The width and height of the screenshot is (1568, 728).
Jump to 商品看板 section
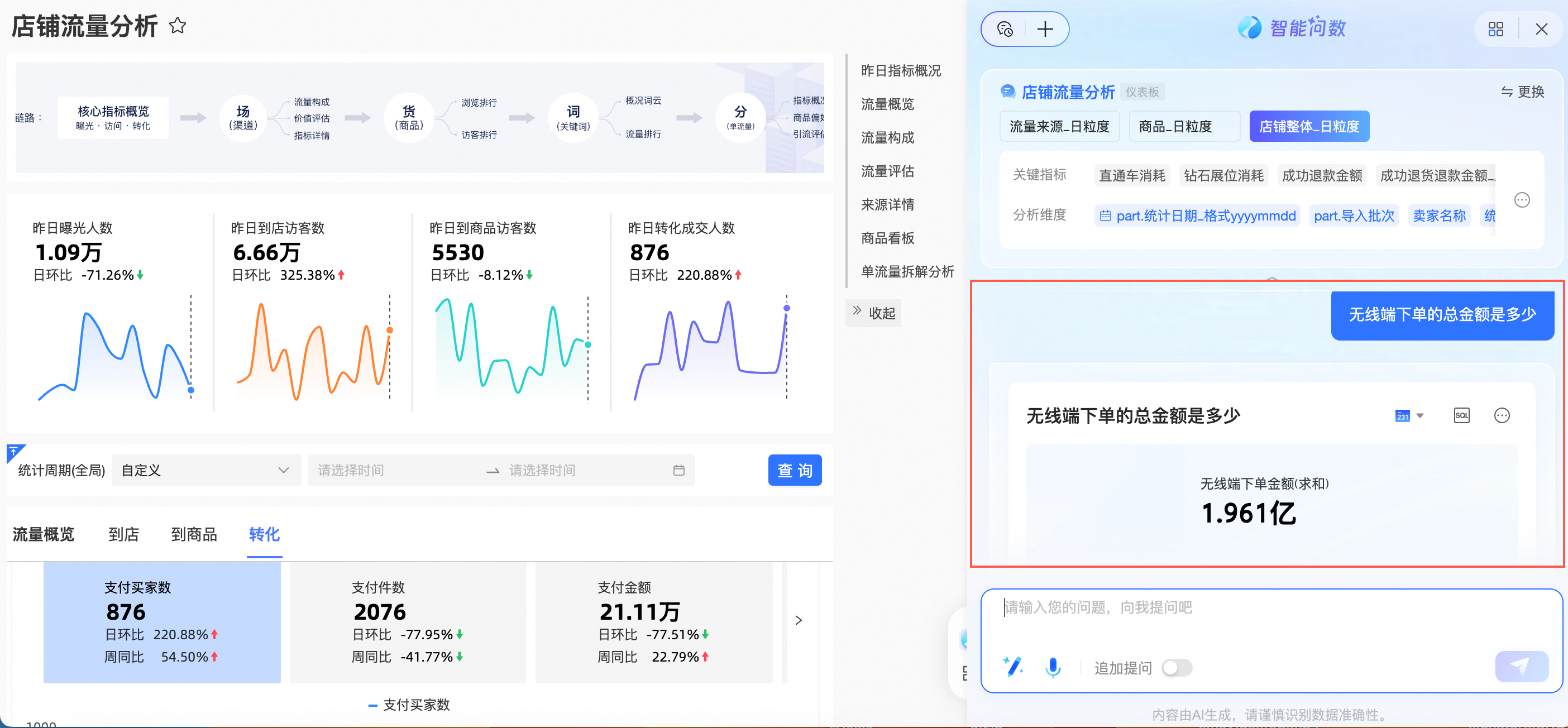(887, 238)
